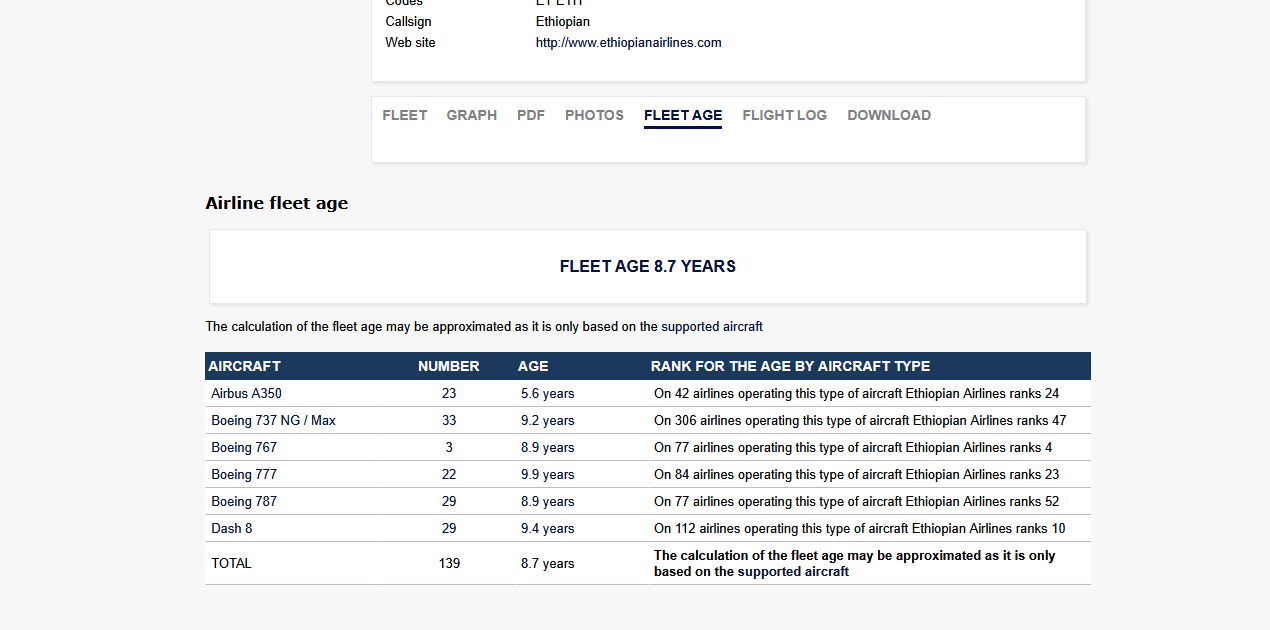The height and width of the screenshot is (630, 1270).
Task: Click the 9.9 years age value
Action: point(548,475)
